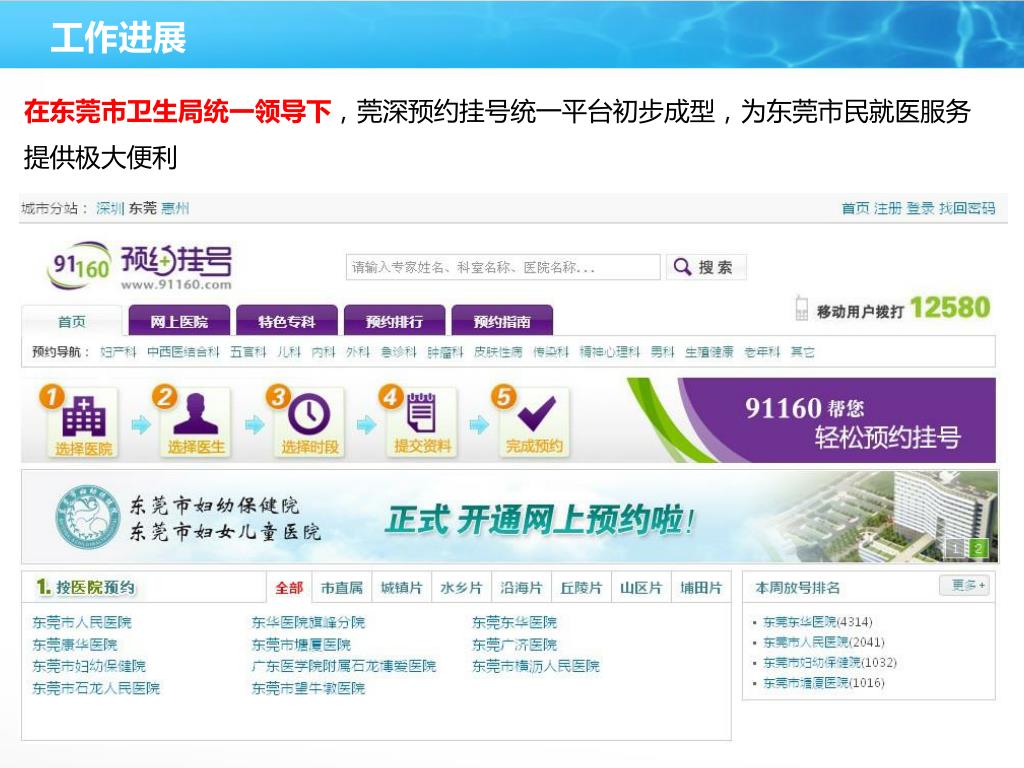Switch city site to 深圳
Viewport: 1024px width, 768px height.
pos(109,208)
